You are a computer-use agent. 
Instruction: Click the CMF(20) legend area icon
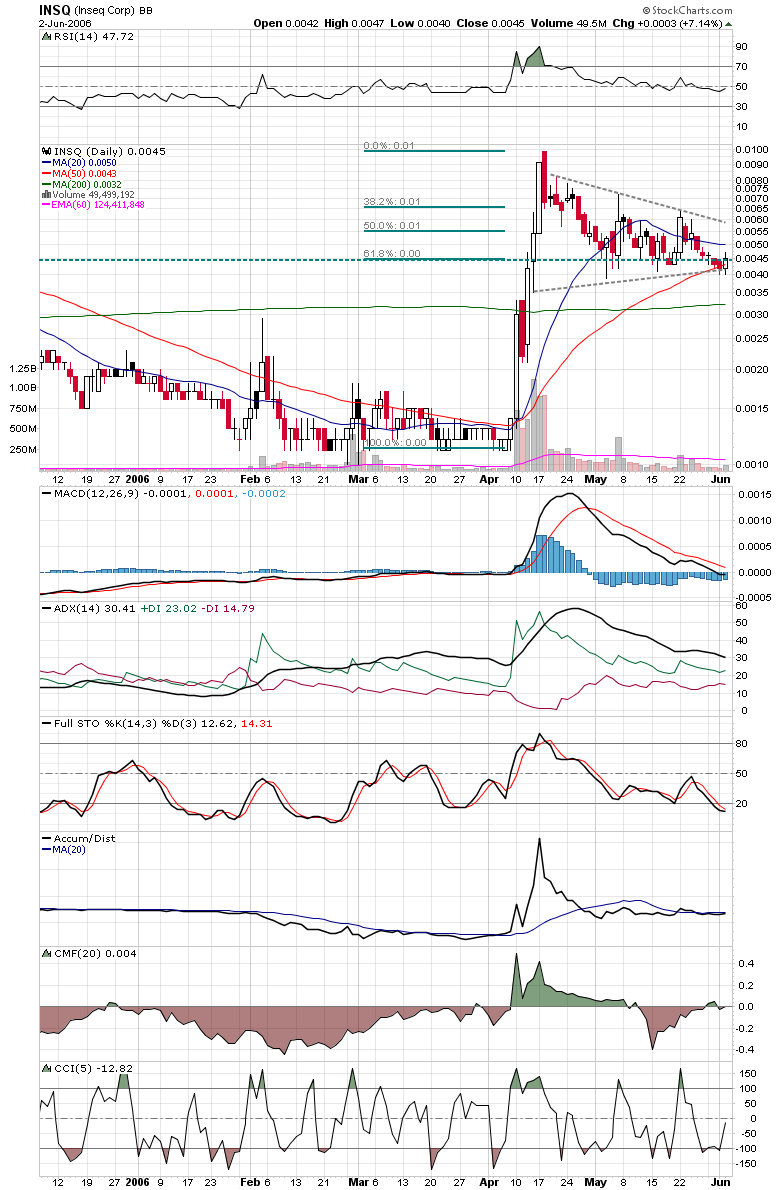click(x=45, y=953)
